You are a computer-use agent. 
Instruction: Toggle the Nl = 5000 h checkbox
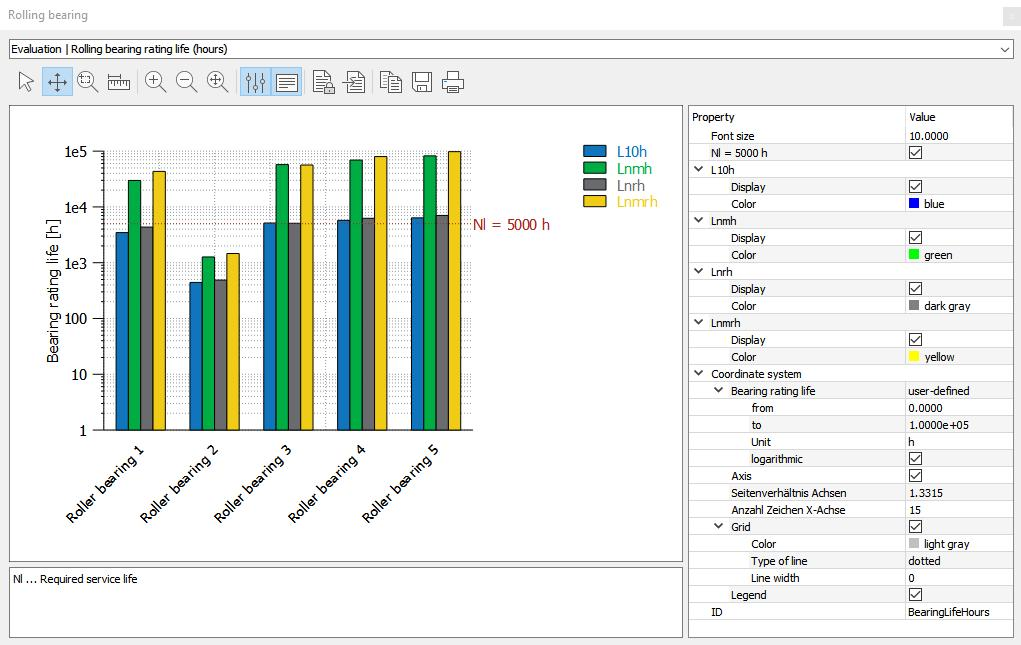point(916,152)
